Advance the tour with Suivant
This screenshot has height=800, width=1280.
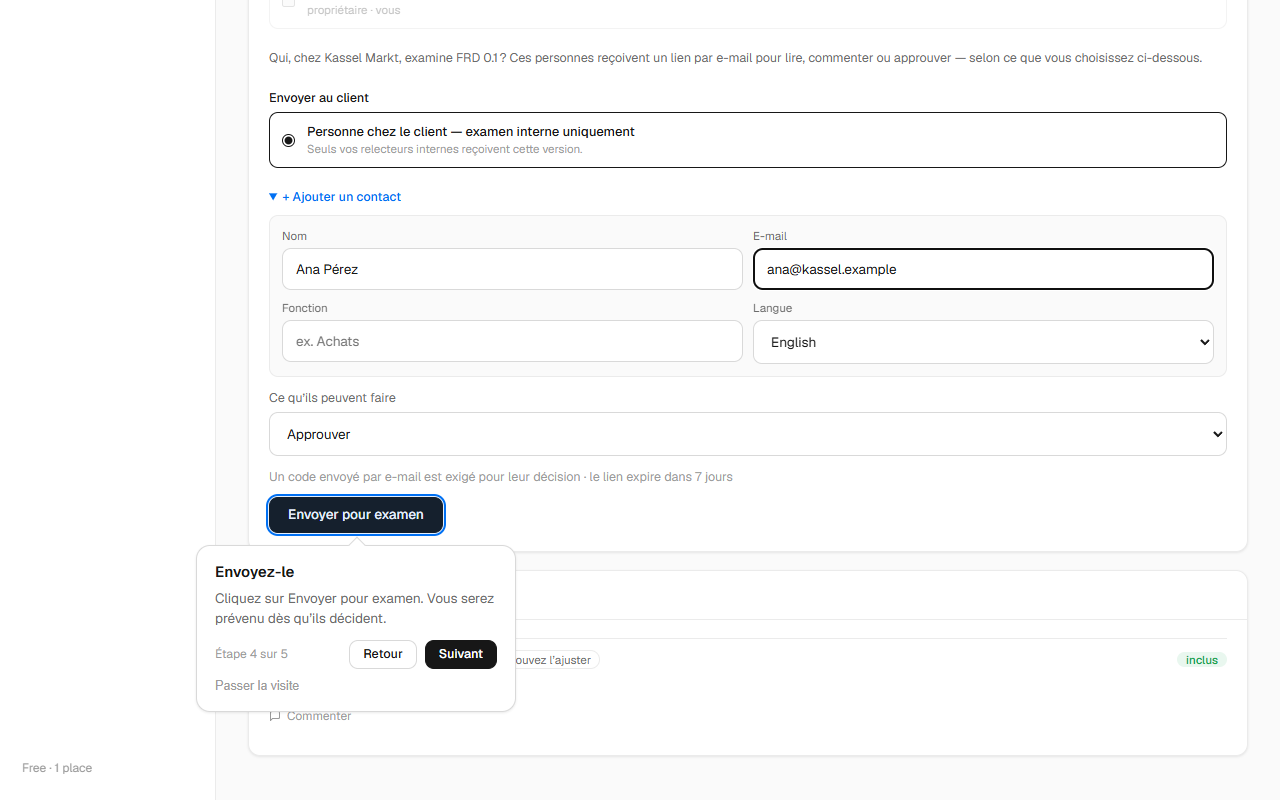coord(461,654)
